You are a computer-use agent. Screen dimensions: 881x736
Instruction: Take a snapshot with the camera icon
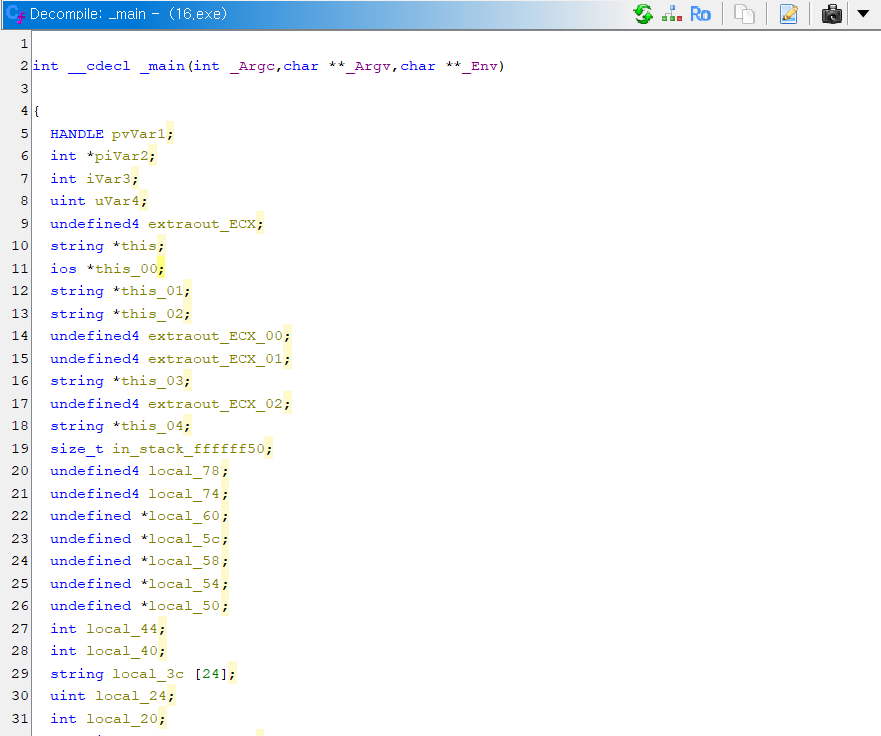[832, 14]
